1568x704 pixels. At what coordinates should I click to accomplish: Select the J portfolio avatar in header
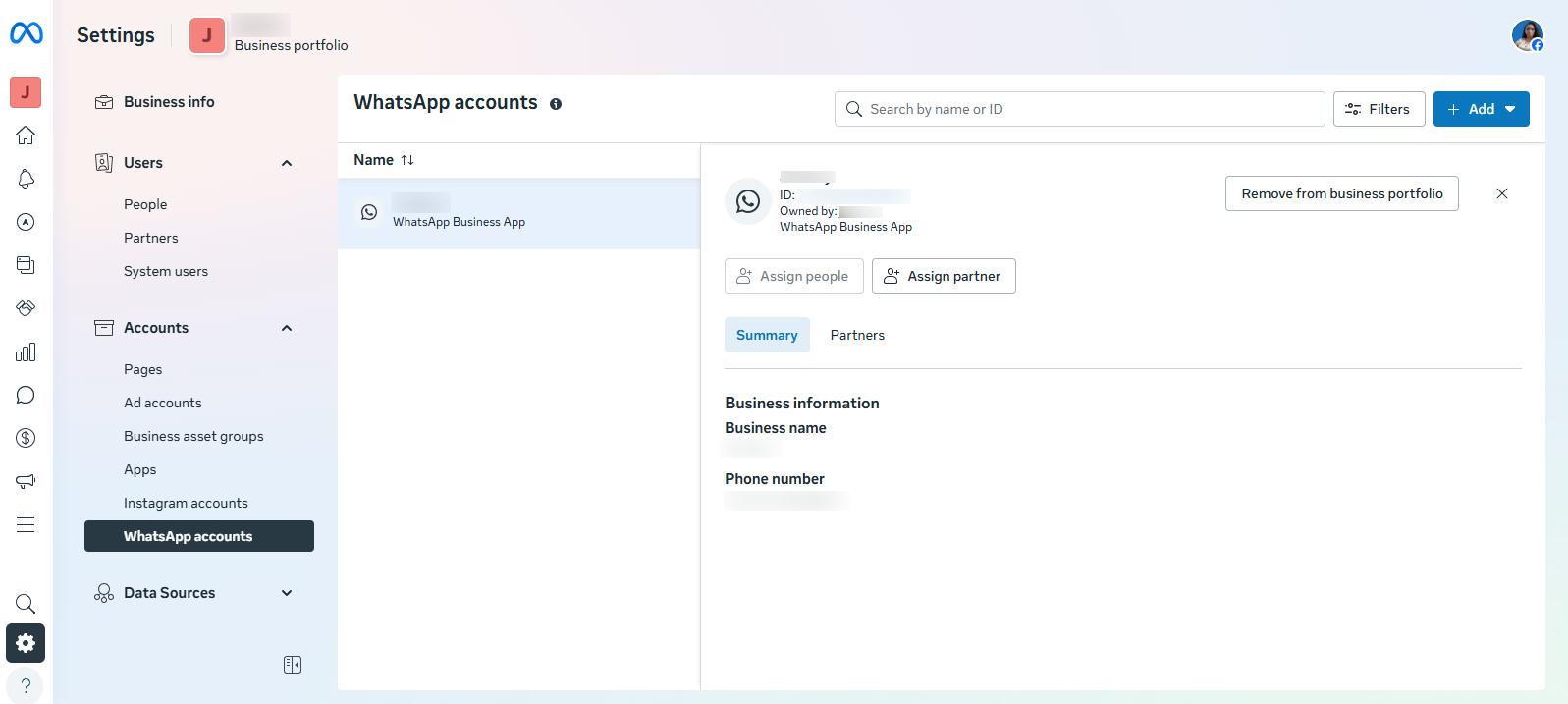207,35
